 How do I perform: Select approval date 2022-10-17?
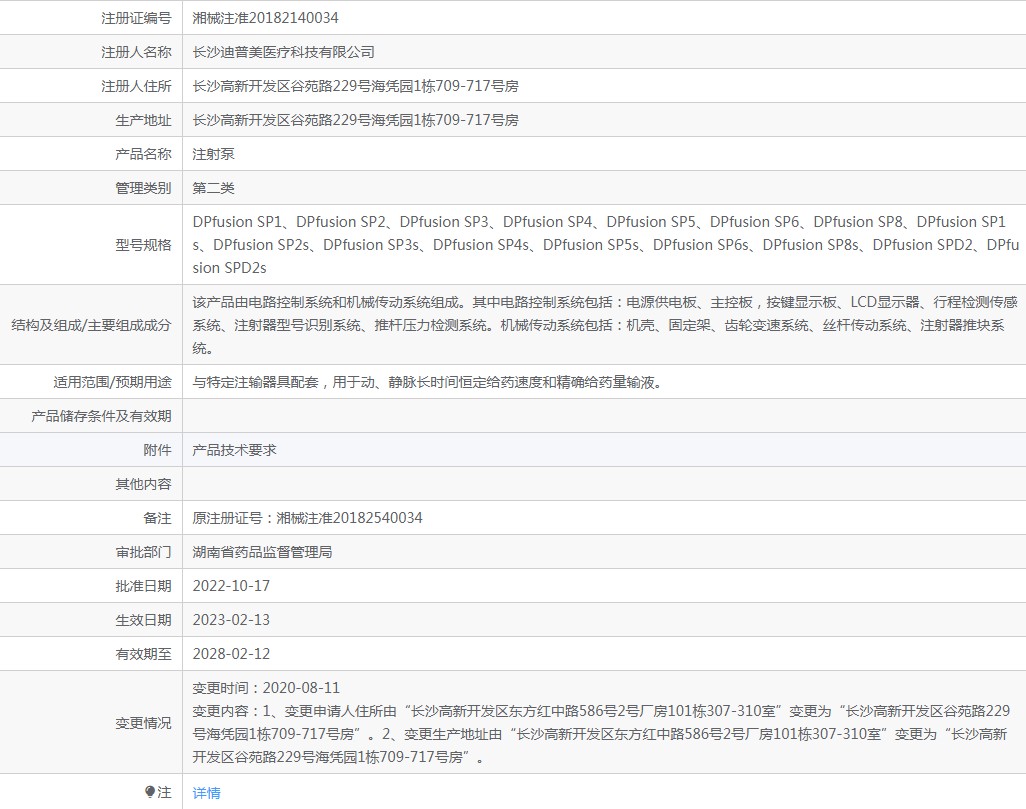[231, 586]
